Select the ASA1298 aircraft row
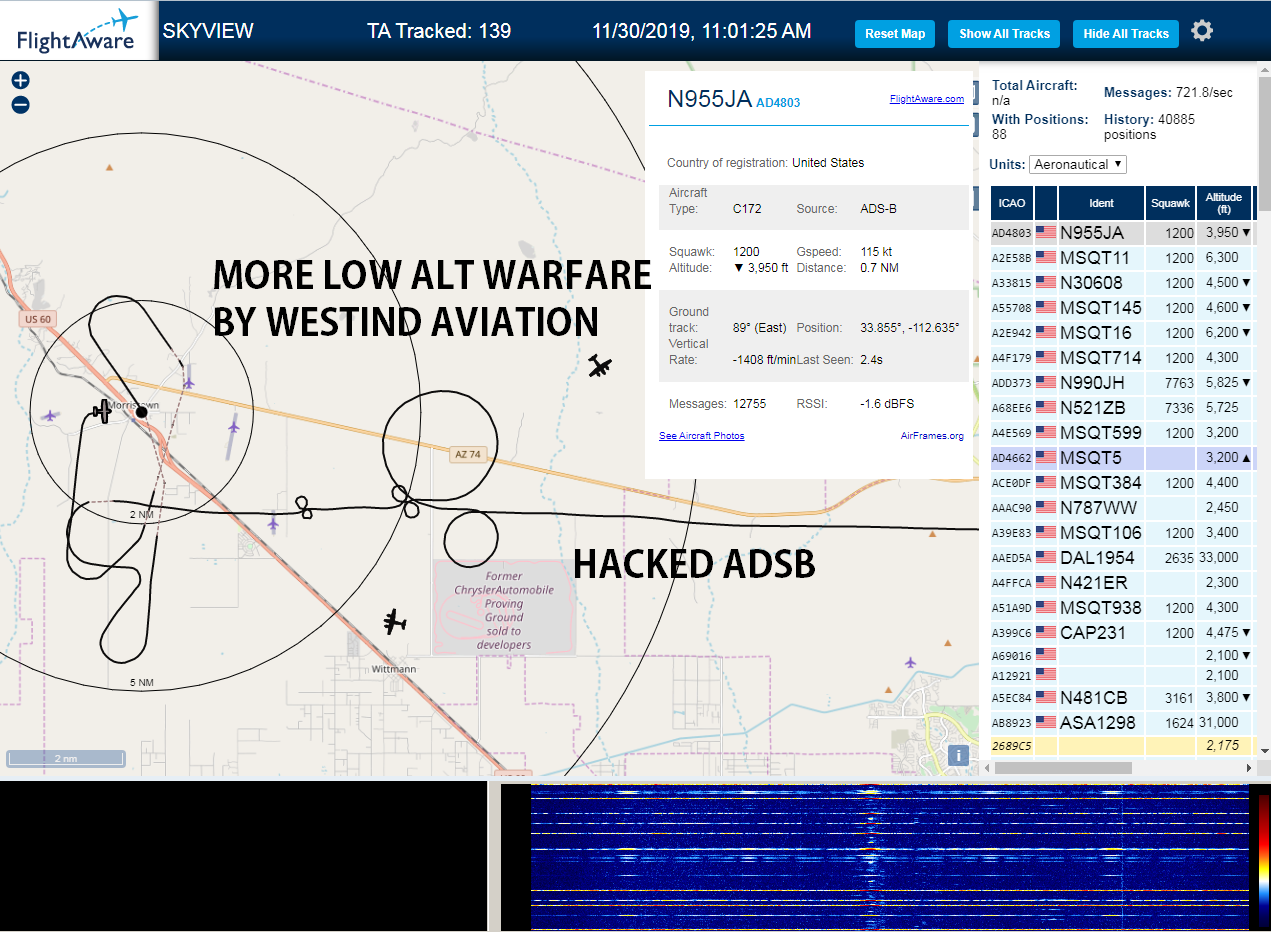 (1121, 722)
